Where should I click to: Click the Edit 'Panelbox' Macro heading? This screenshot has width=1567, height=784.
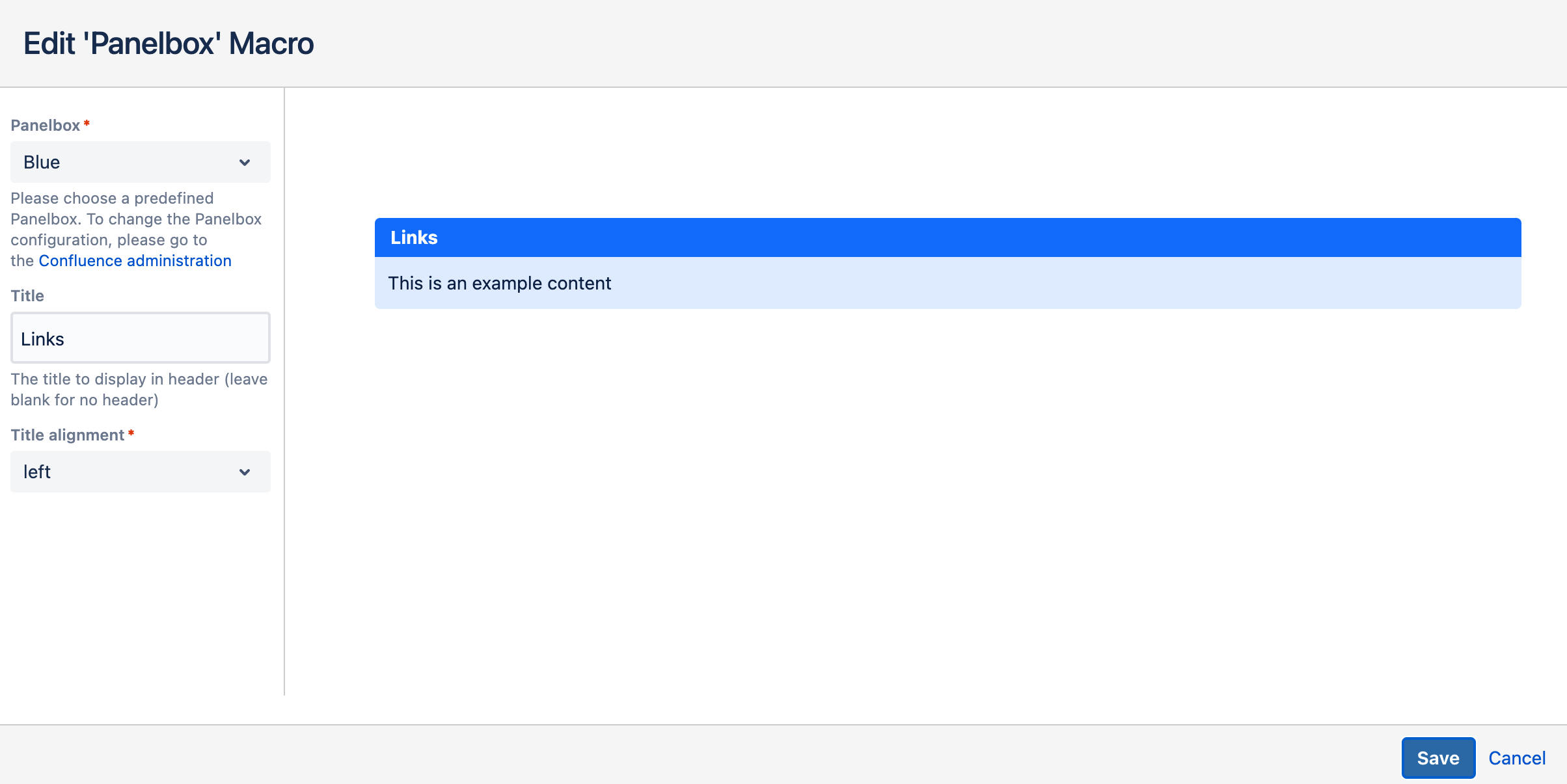[x=169, y=44]
